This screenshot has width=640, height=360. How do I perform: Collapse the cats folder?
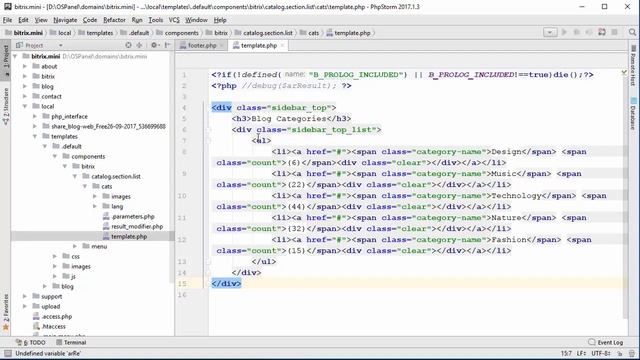(x=85, y=186)
